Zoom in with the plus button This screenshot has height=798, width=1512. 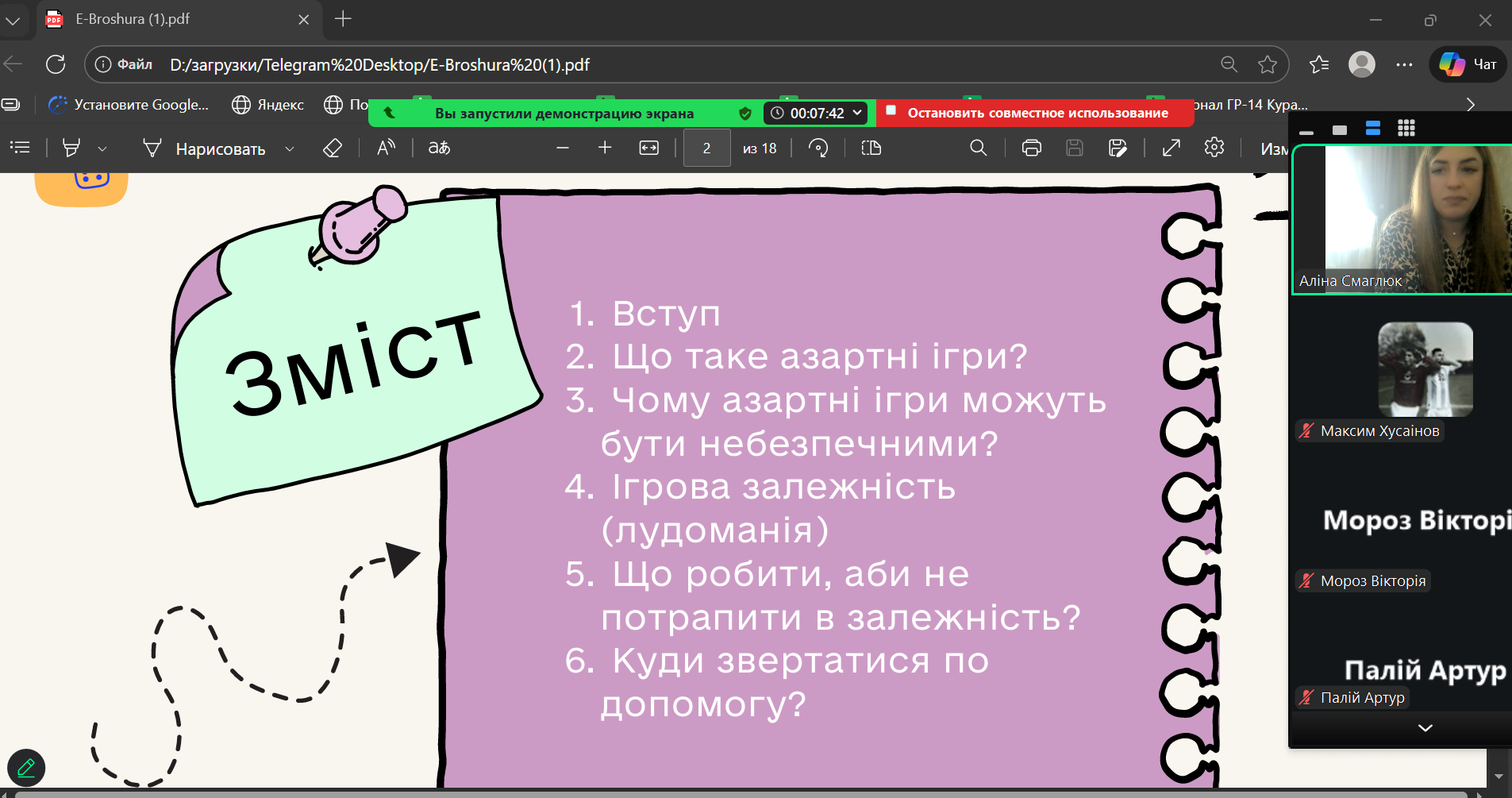(x=605, y=148)
